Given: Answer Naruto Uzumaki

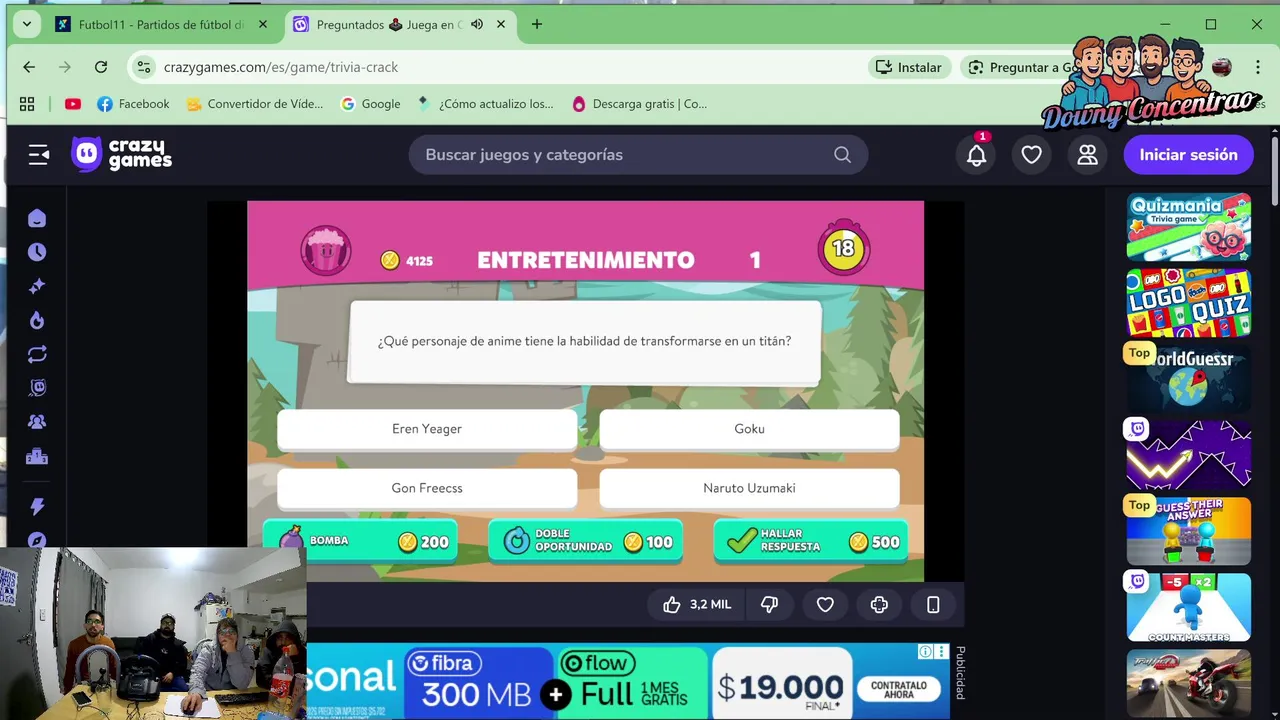Looking at the screenshot, I should coord(749,488).
